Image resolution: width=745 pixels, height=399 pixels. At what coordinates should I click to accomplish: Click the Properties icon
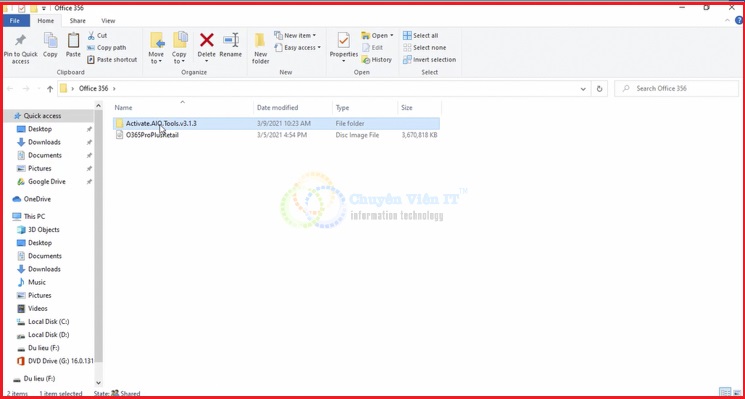tap(344, 41)
